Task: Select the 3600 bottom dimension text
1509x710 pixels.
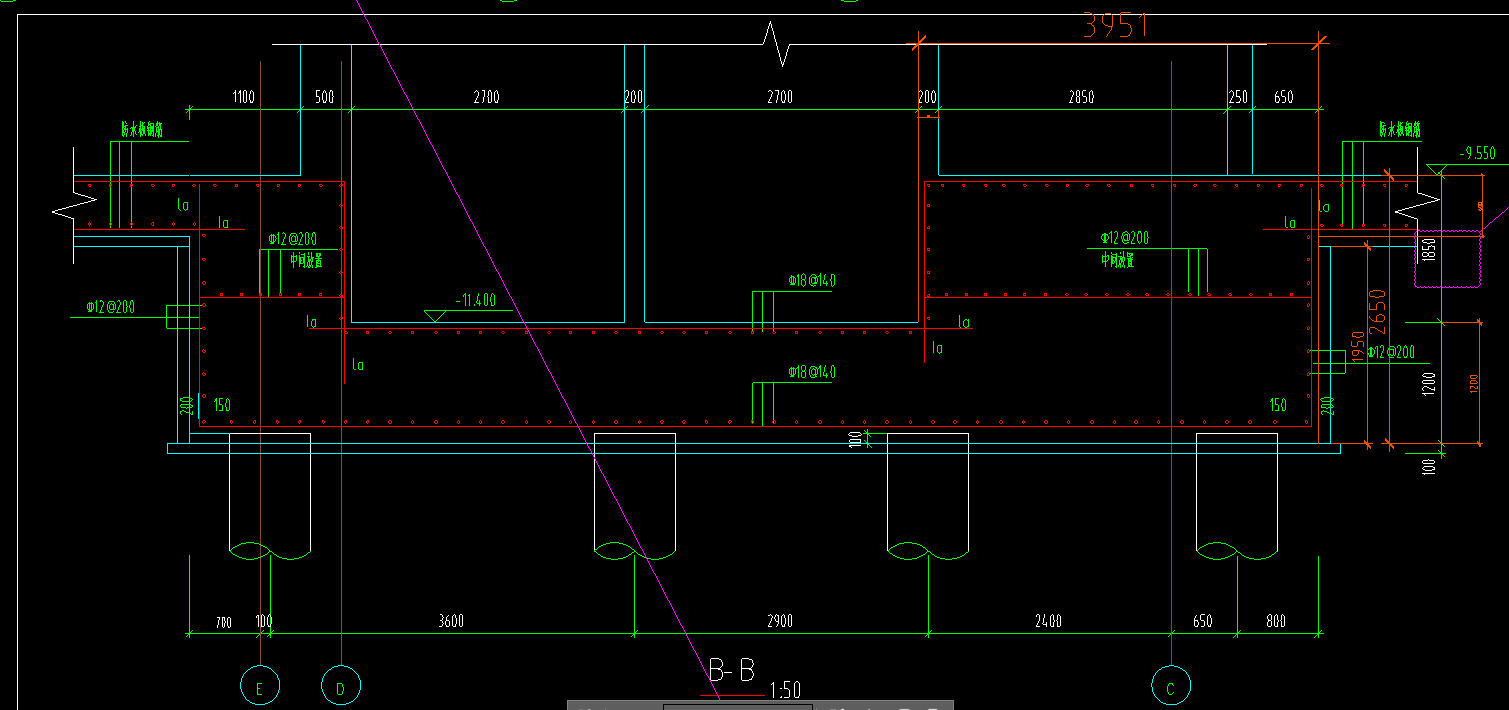Action: tap(451, 621)
